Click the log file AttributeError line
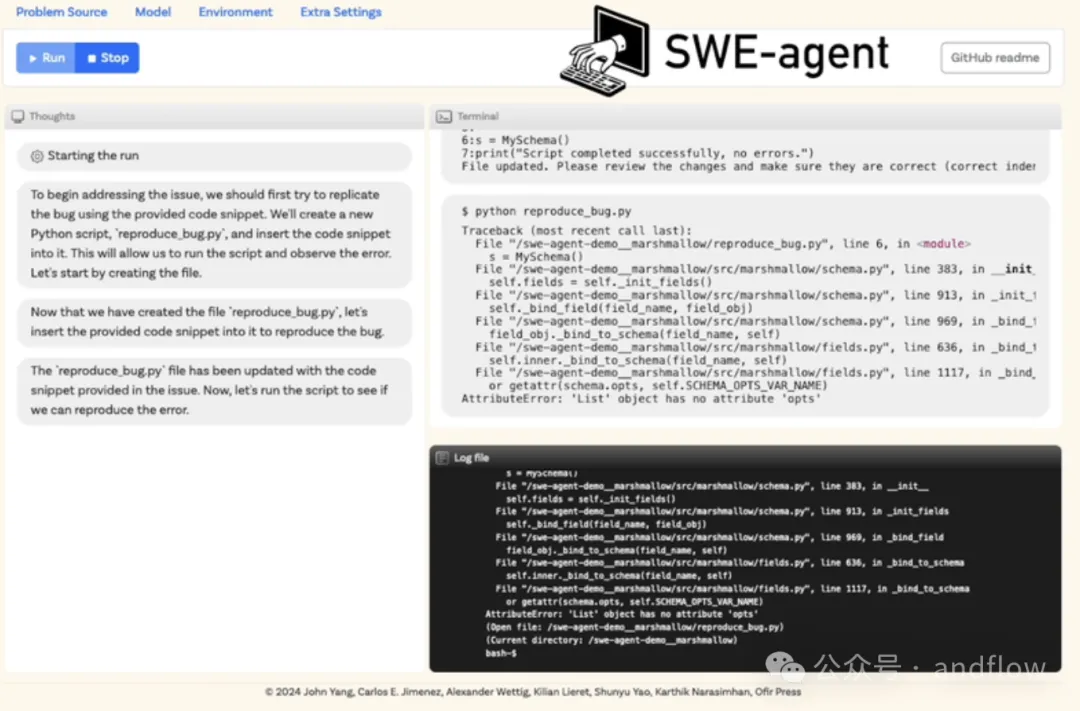This screenshot has width=1080, height=711. pos(621,614)
